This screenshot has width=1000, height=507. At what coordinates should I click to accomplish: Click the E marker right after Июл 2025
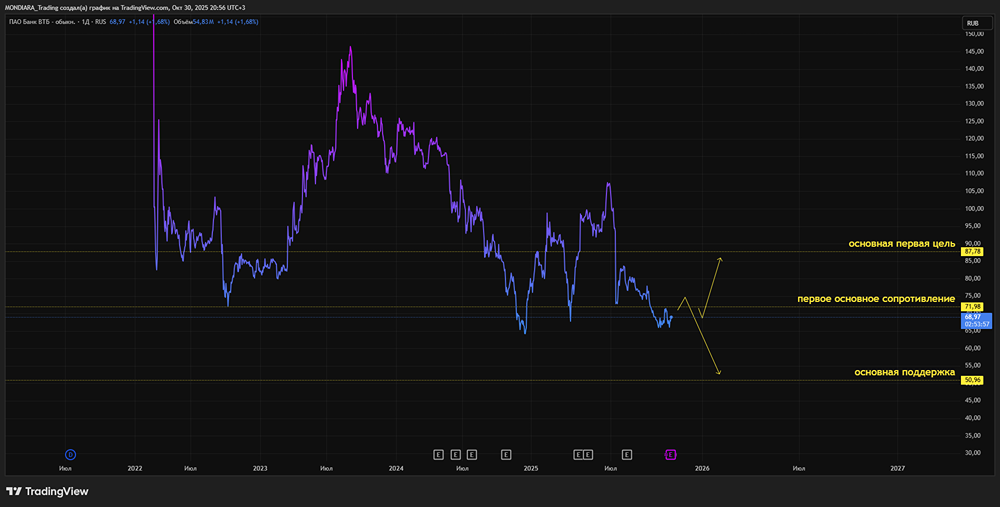pyautogui.click(x=627, y=455)
